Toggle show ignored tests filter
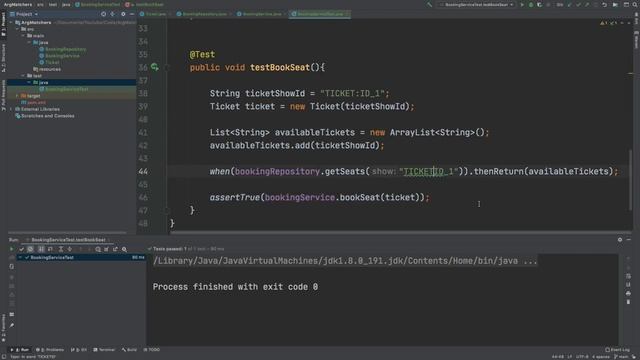Image resolution: width=640 pixels, height=360 pixels. point(31,249)
